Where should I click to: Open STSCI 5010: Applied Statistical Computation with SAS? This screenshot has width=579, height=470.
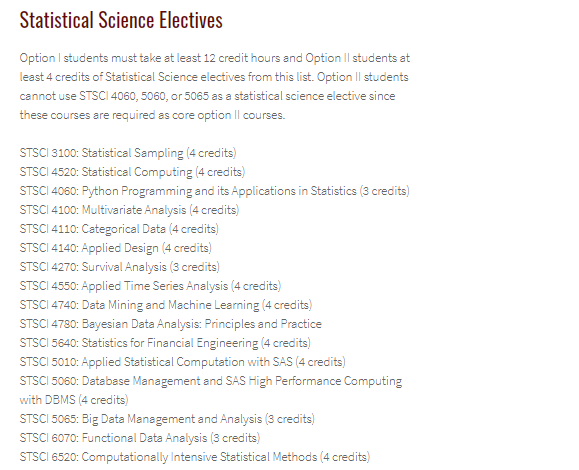click(x=182, y=362)
